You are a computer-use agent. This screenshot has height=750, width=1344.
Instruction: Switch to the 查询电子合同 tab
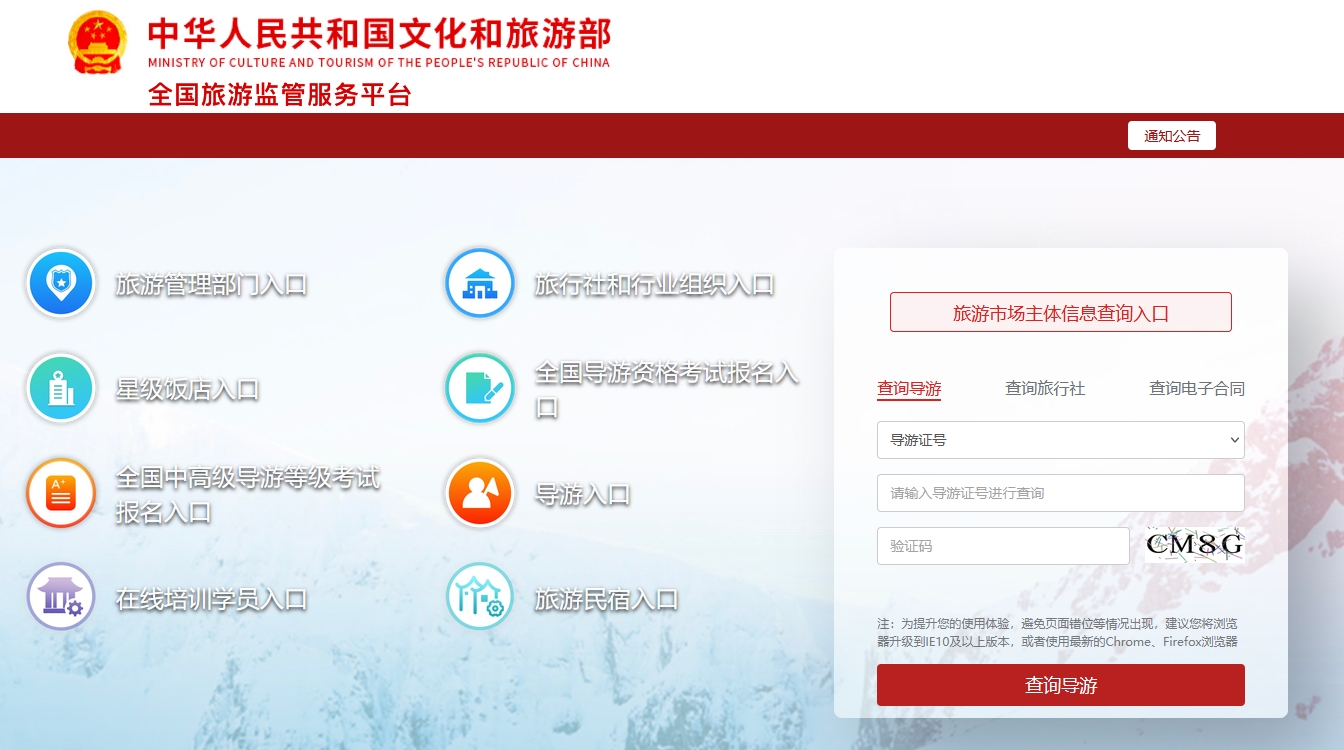tap(1197, 389)
